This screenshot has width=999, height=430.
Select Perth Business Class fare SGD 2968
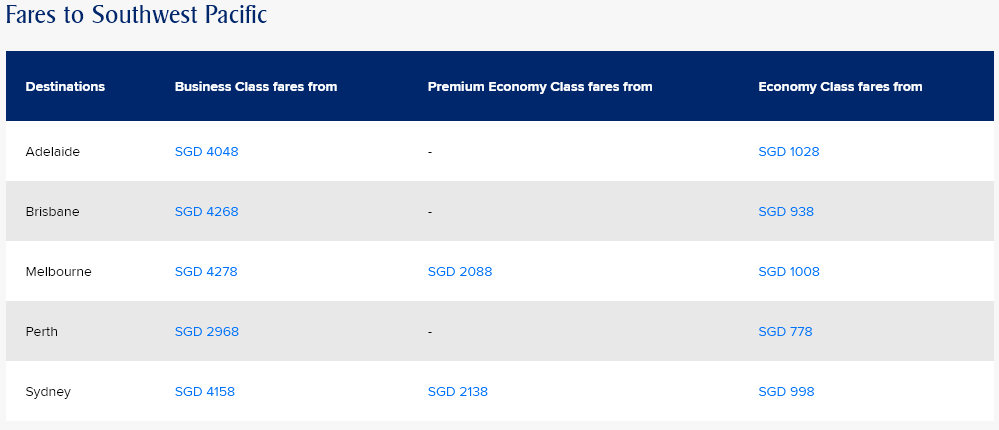(206, 332)
